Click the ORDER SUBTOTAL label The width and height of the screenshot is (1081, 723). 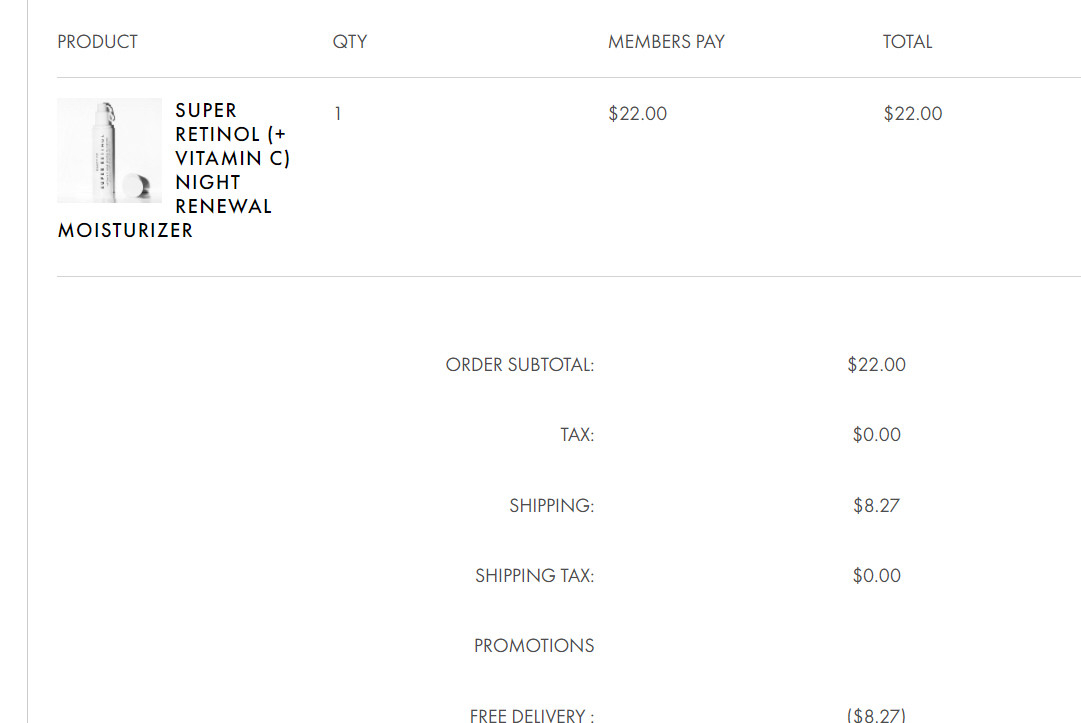point(520,365)
